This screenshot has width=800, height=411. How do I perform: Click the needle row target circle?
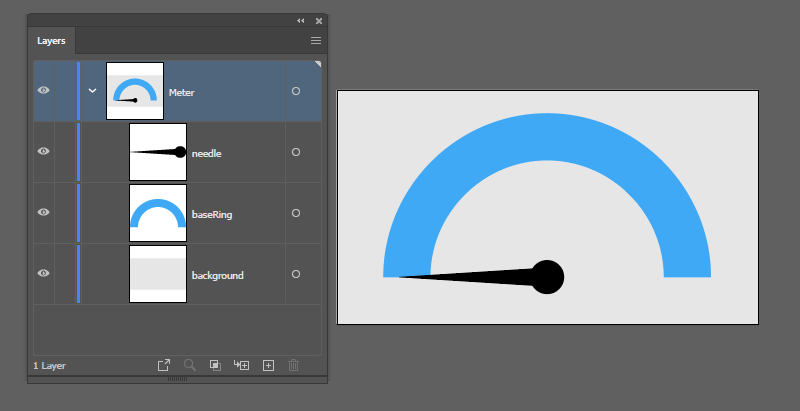[296, 152]
